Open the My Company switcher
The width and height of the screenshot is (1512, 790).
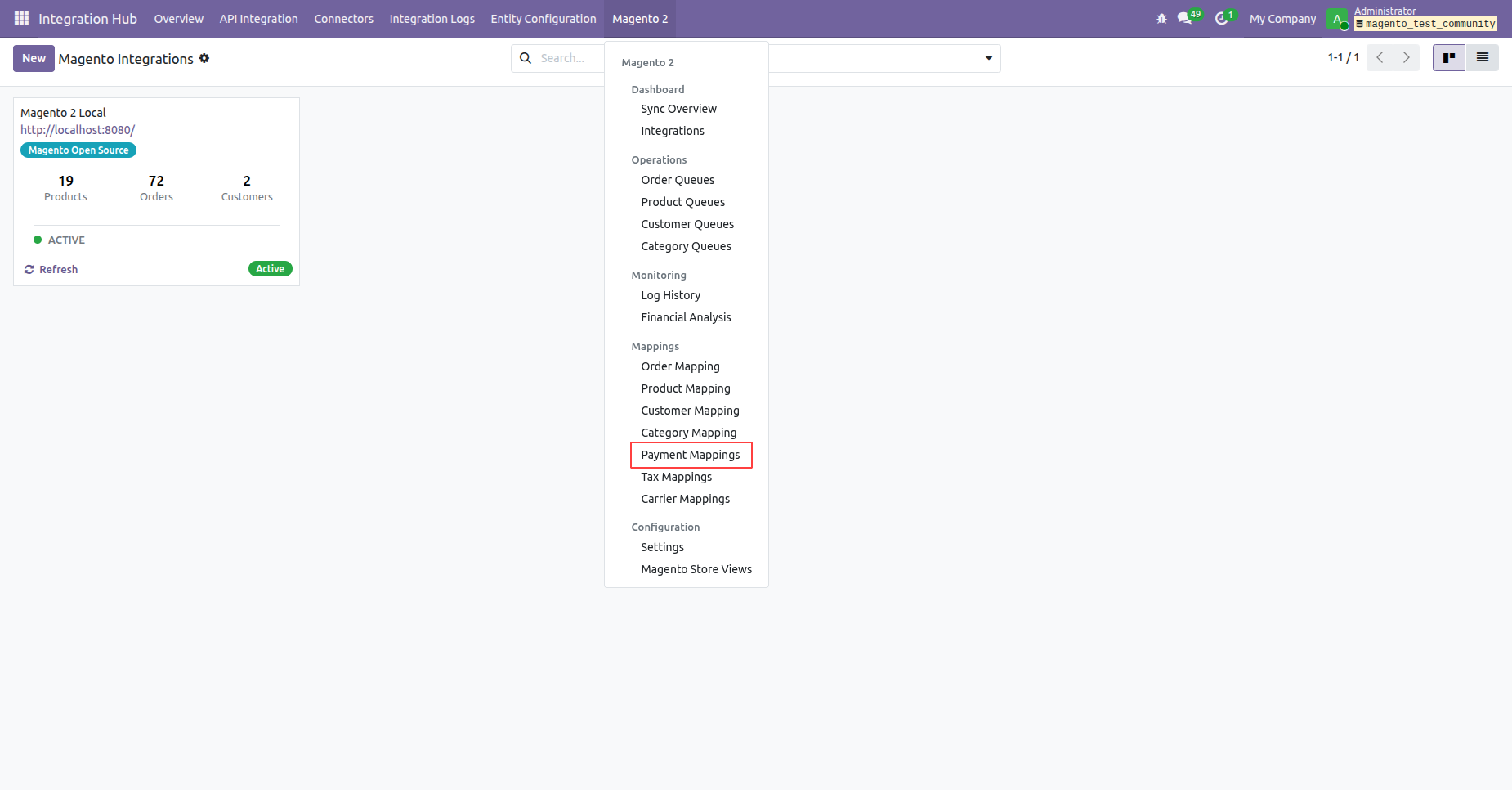[x=1282, y=19]
